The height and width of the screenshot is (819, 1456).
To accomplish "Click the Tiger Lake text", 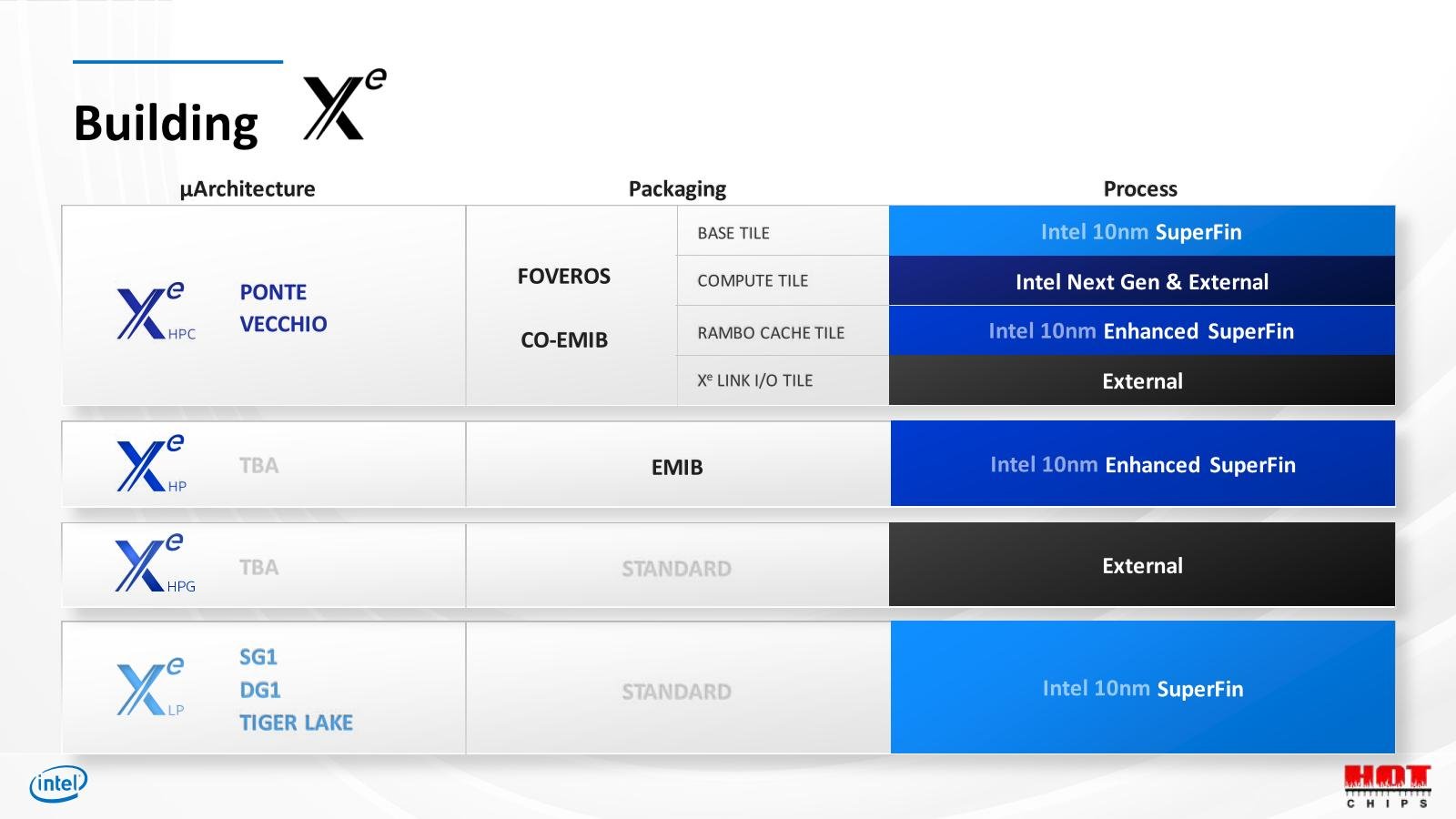I will [x=296, y=723].
